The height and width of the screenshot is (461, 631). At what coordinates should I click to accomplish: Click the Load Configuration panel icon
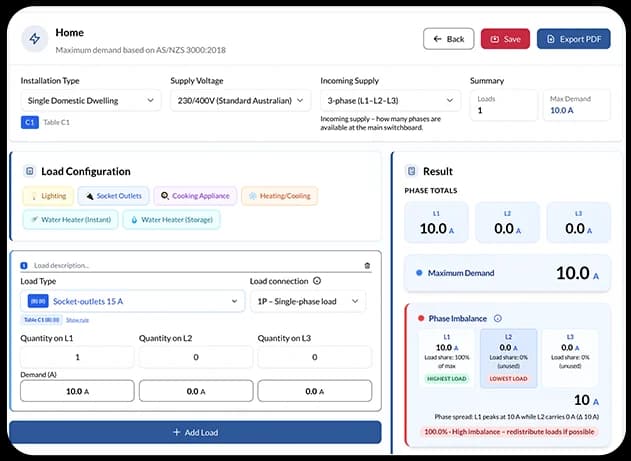[x=29, y=171]
